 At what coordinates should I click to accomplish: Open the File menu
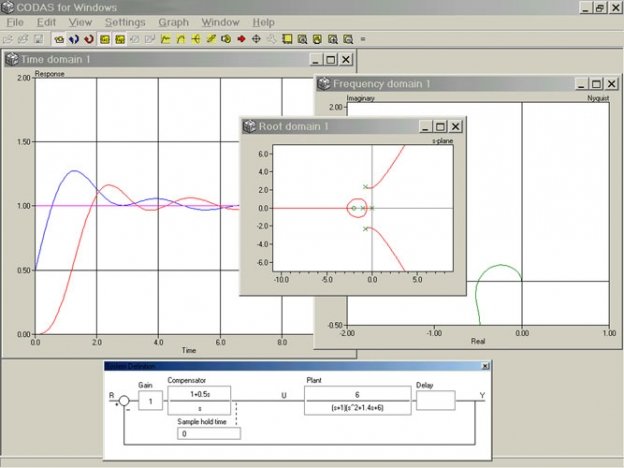click(17, 22)
